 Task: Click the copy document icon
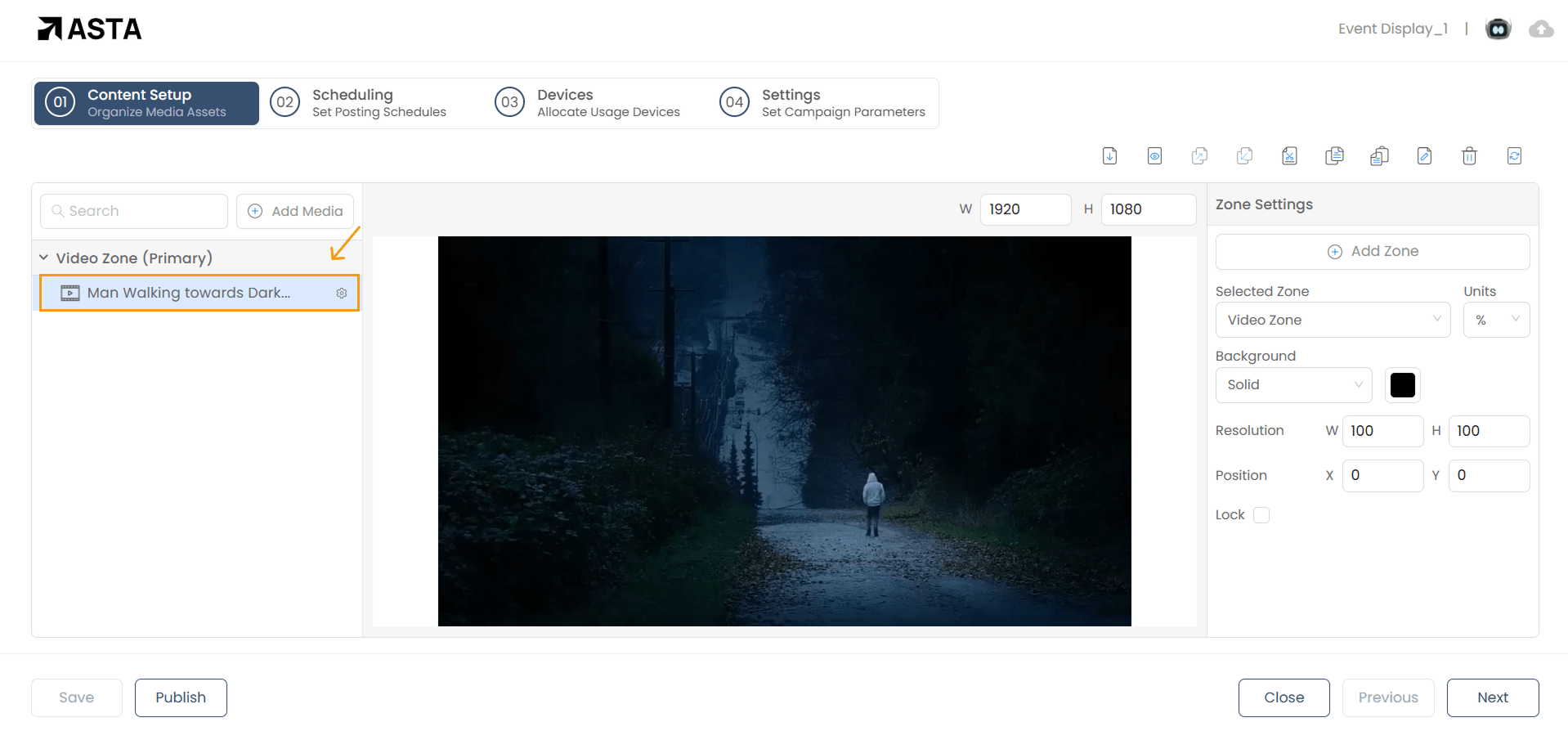pyautogui.click(x=1334, y=155)
